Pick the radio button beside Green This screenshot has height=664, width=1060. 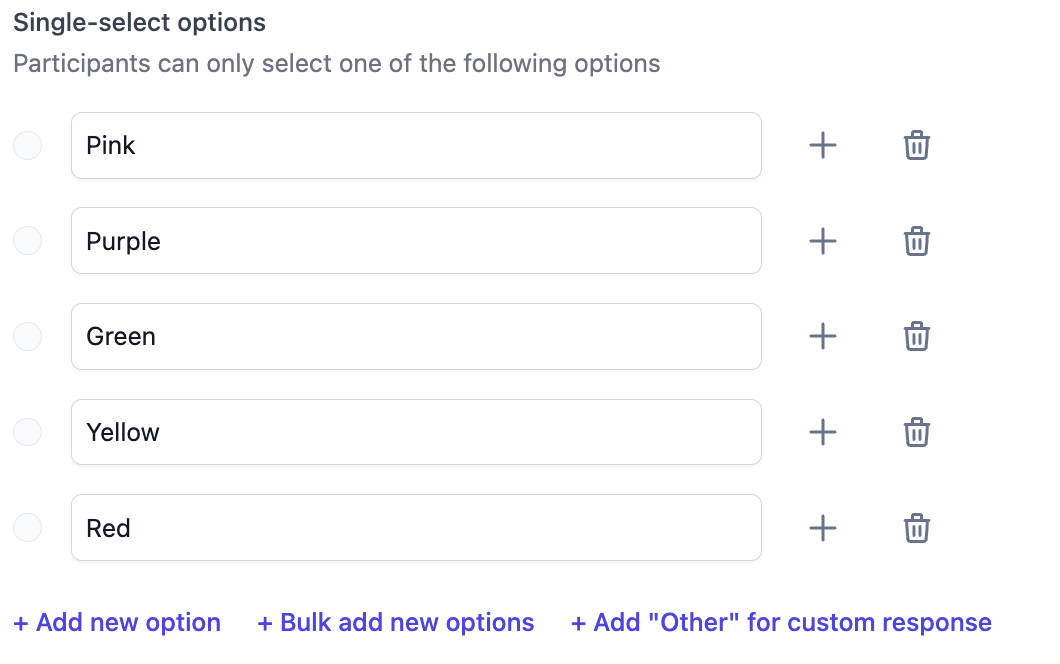(x=28, y=337)
